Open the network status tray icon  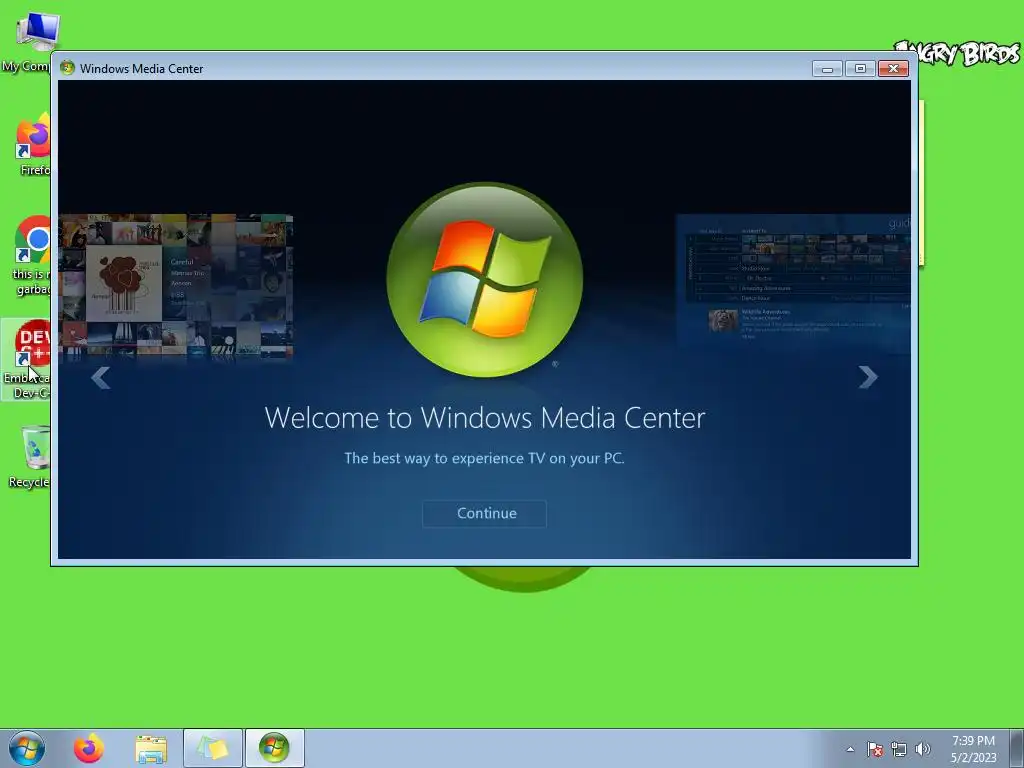point(899,749)
